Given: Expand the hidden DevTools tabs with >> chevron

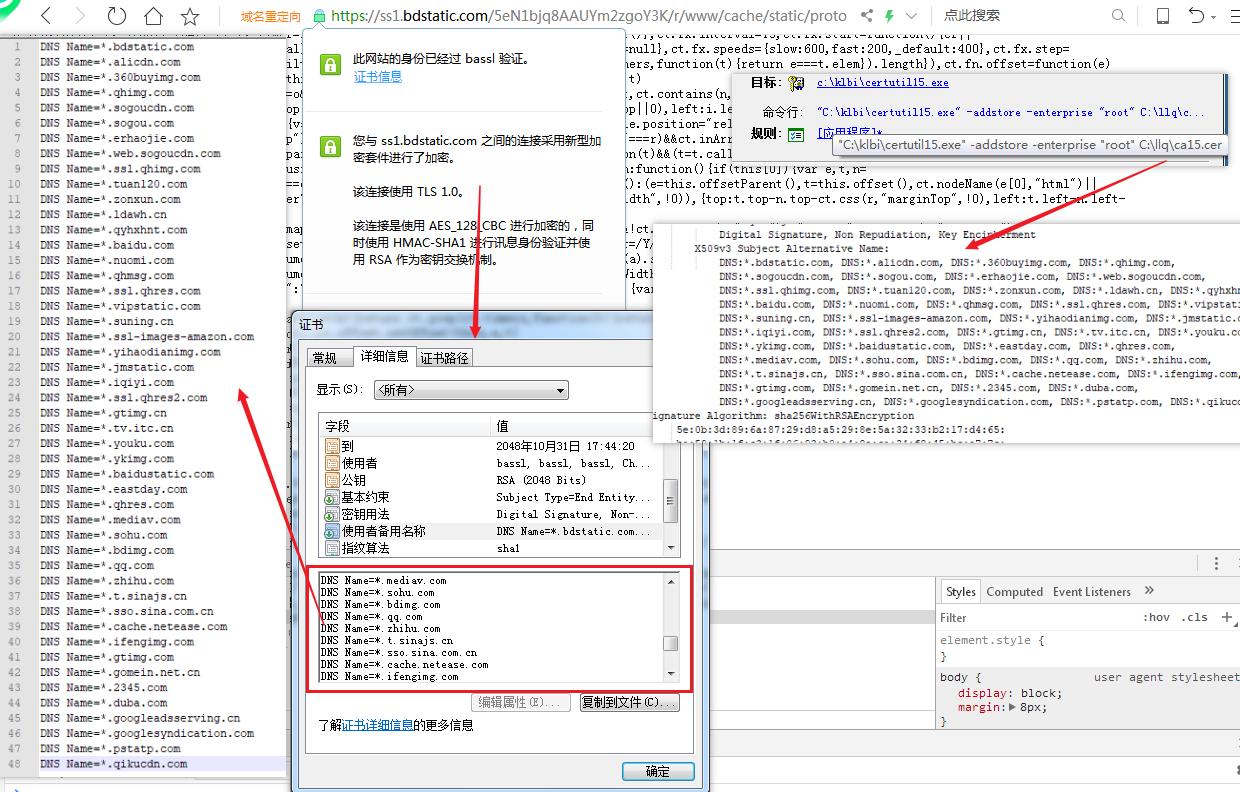Looking at the screenshot, I should pyautogui.click(x=1148, y=590).
